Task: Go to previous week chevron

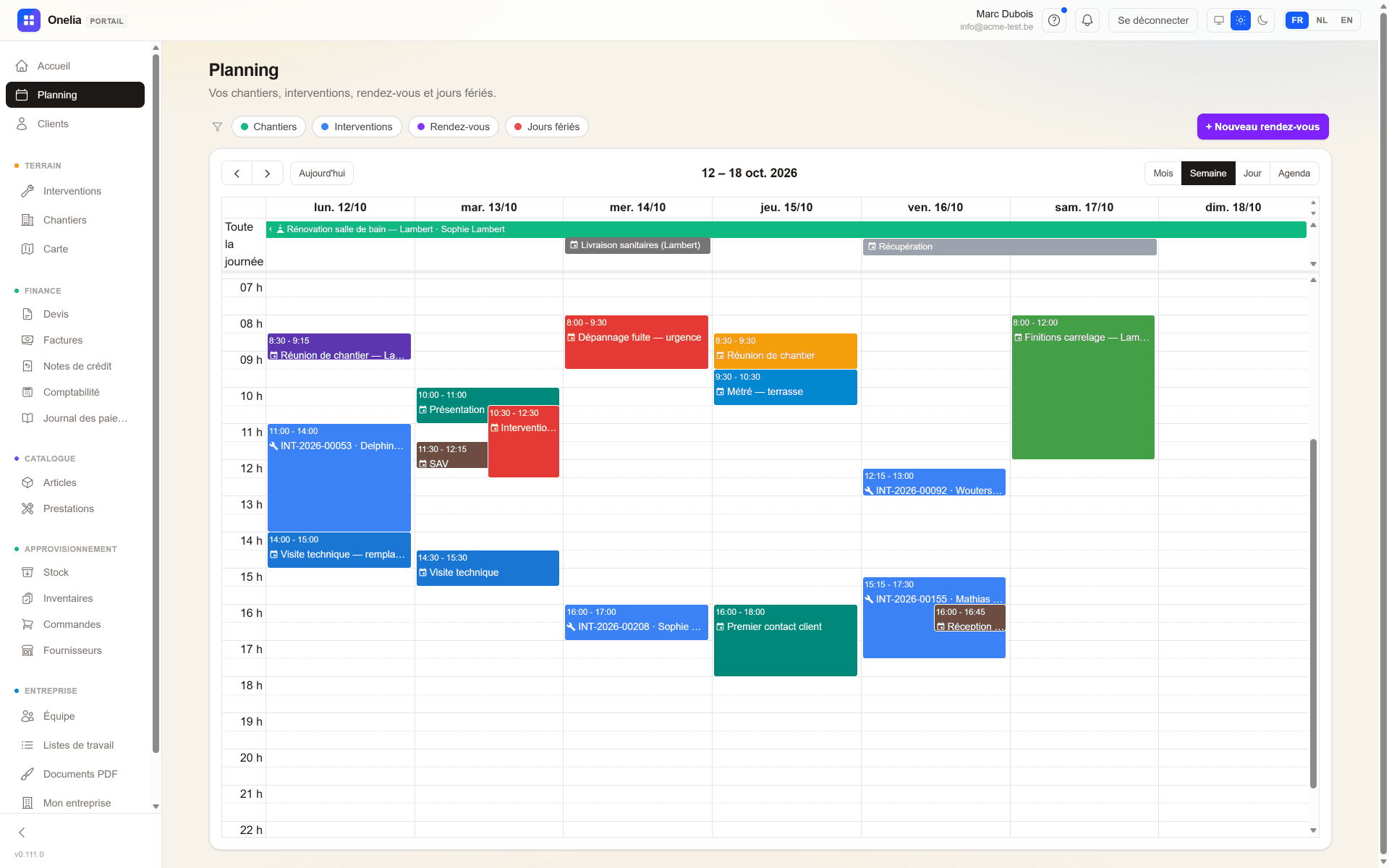Action: pyautogui.click(x=237, y=174)
